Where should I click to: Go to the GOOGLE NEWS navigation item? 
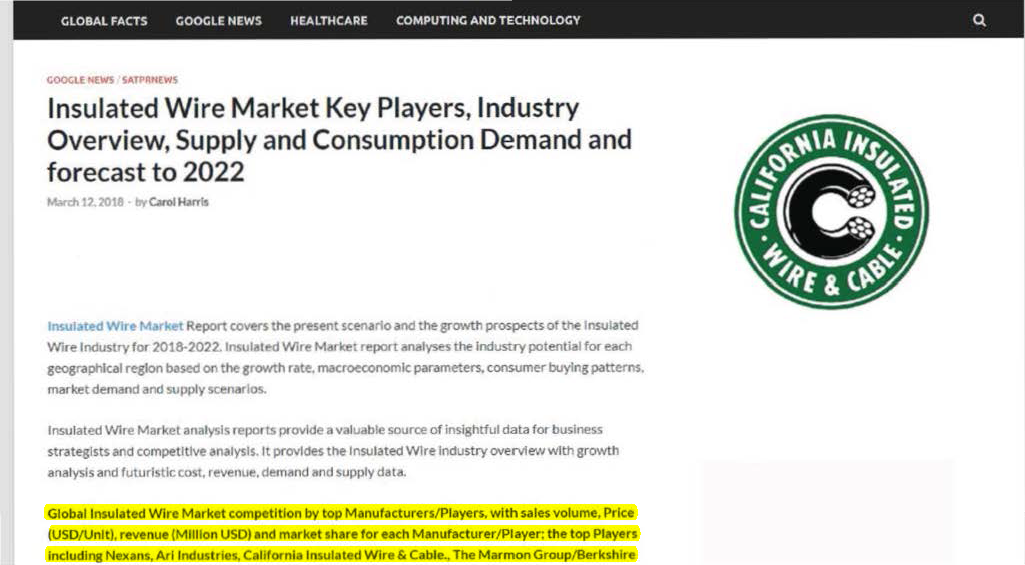tap(218, 21)
